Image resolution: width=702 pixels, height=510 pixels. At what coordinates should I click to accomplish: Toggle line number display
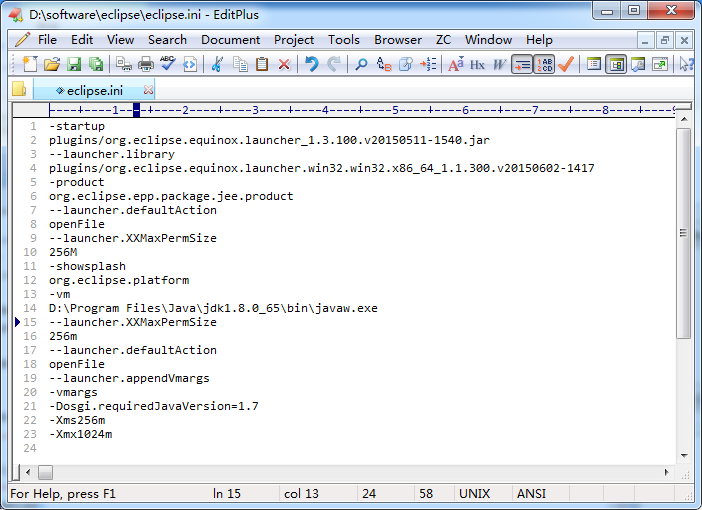click(x=544, y=64)
